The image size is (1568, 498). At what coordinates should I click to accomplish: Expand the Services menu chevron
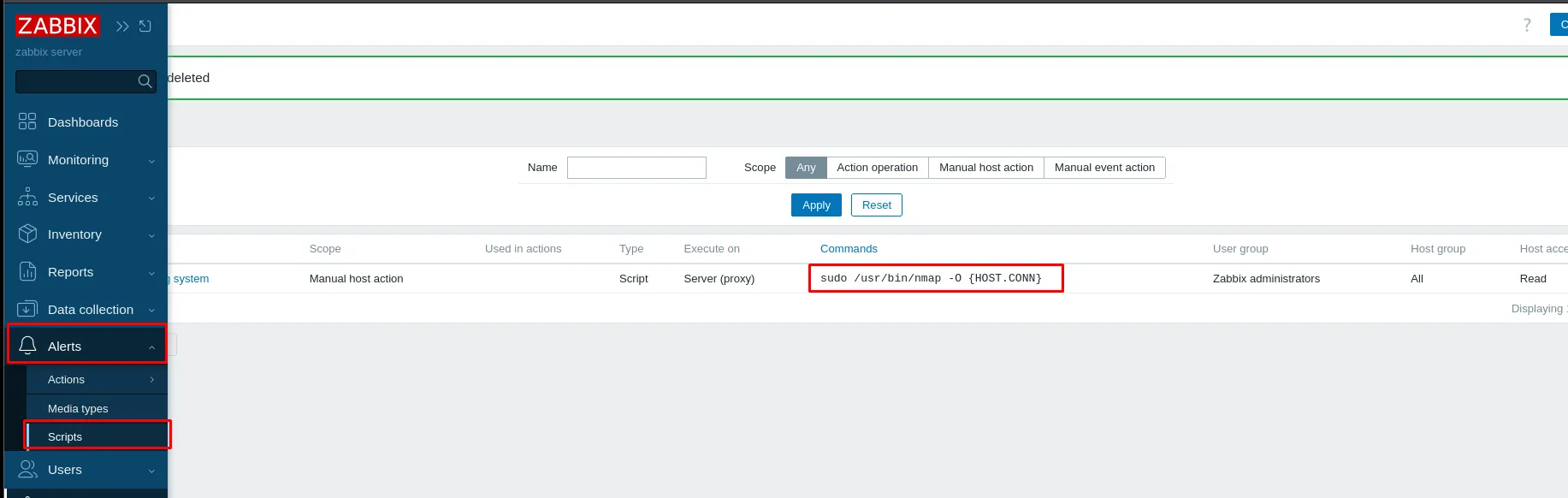151,198
